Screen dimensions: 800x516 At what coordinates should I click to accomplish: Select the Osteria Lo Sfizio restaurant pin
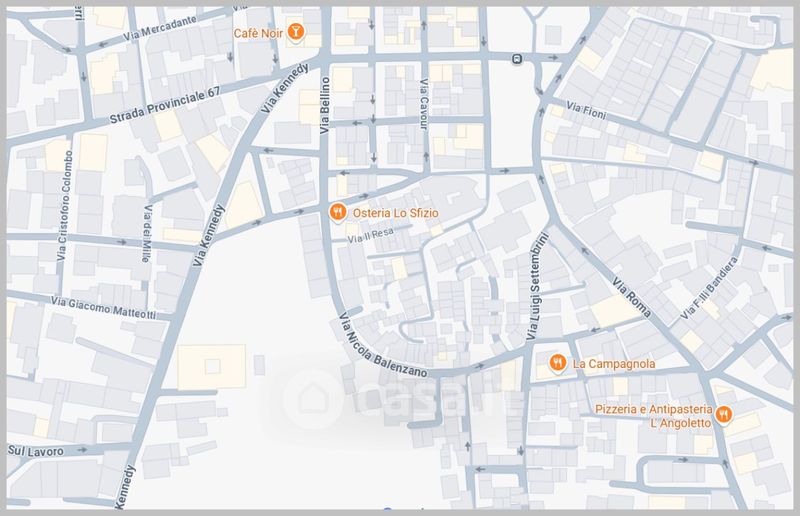click(338, 212)
